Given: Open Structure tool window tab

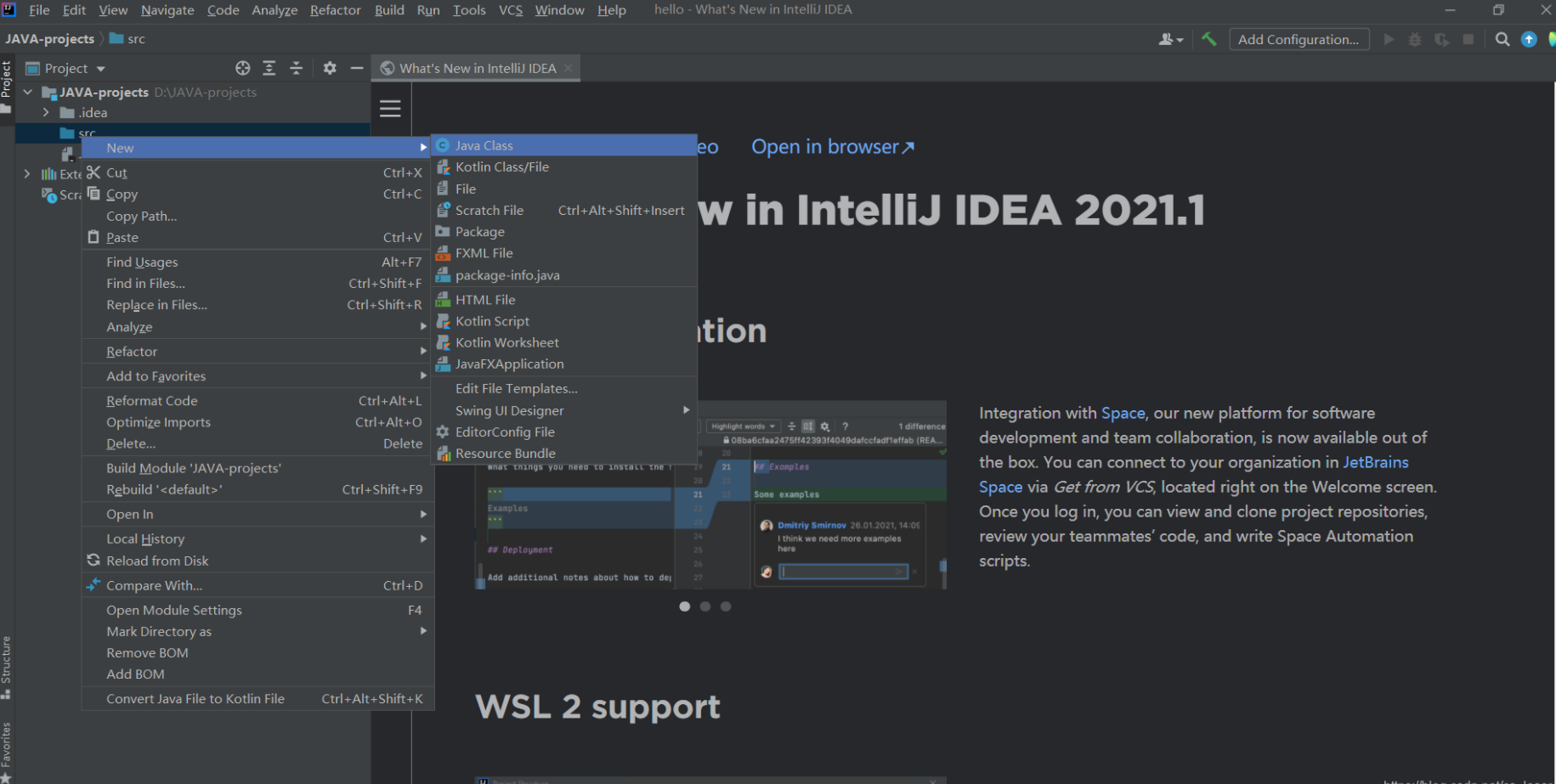Looking at the screenshot, I should coord(7,668).
